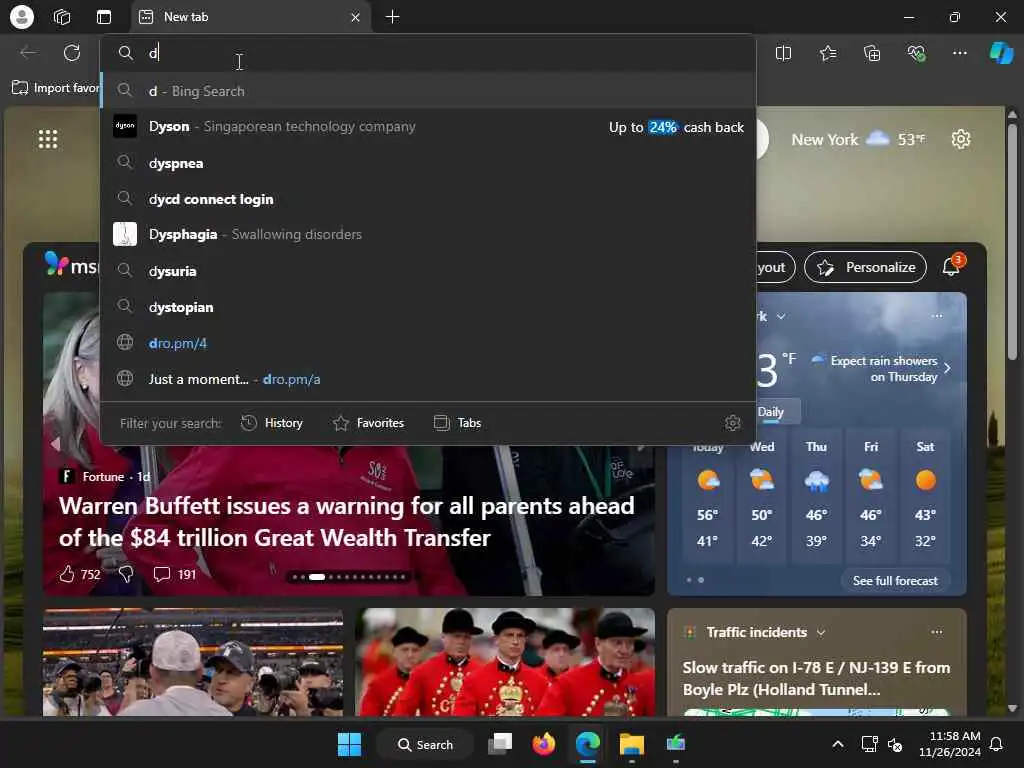Click the New York weather summary
The height and width of the screenshot is (768, 1024).
(858, 139)
